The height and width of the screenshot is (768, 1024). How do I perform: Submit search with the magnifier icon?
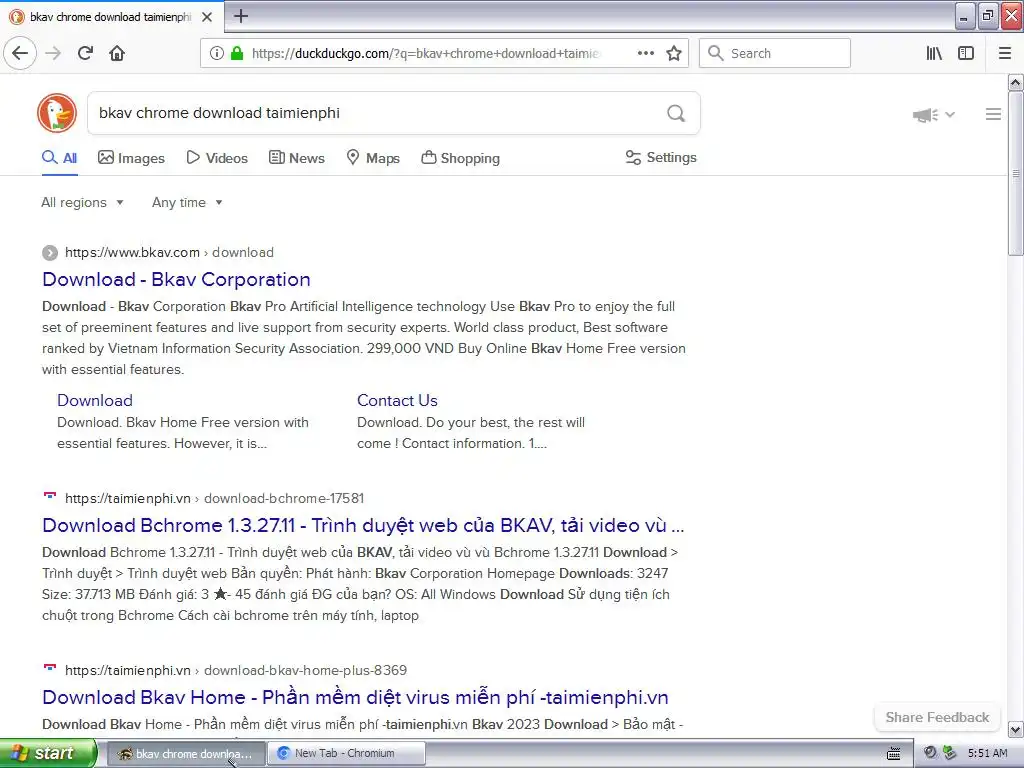point(676,114)
